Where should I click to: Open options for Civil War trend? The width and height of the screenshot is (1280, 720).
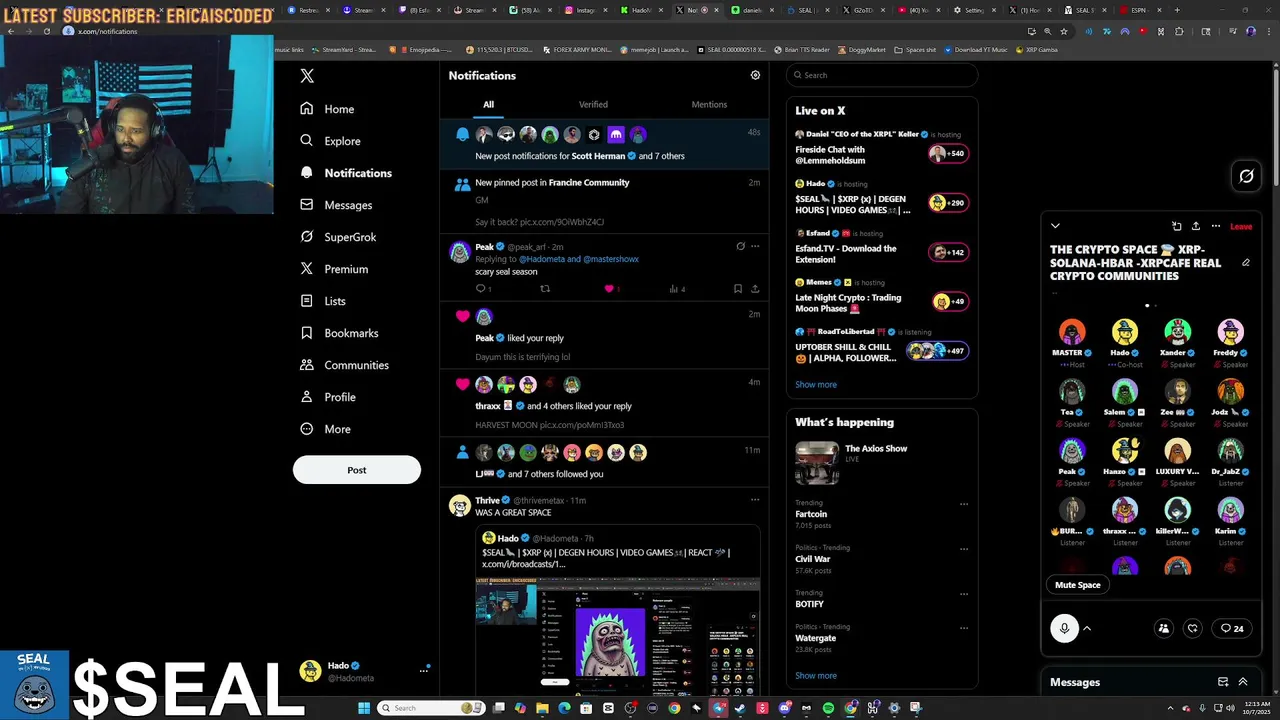[964, 549]
